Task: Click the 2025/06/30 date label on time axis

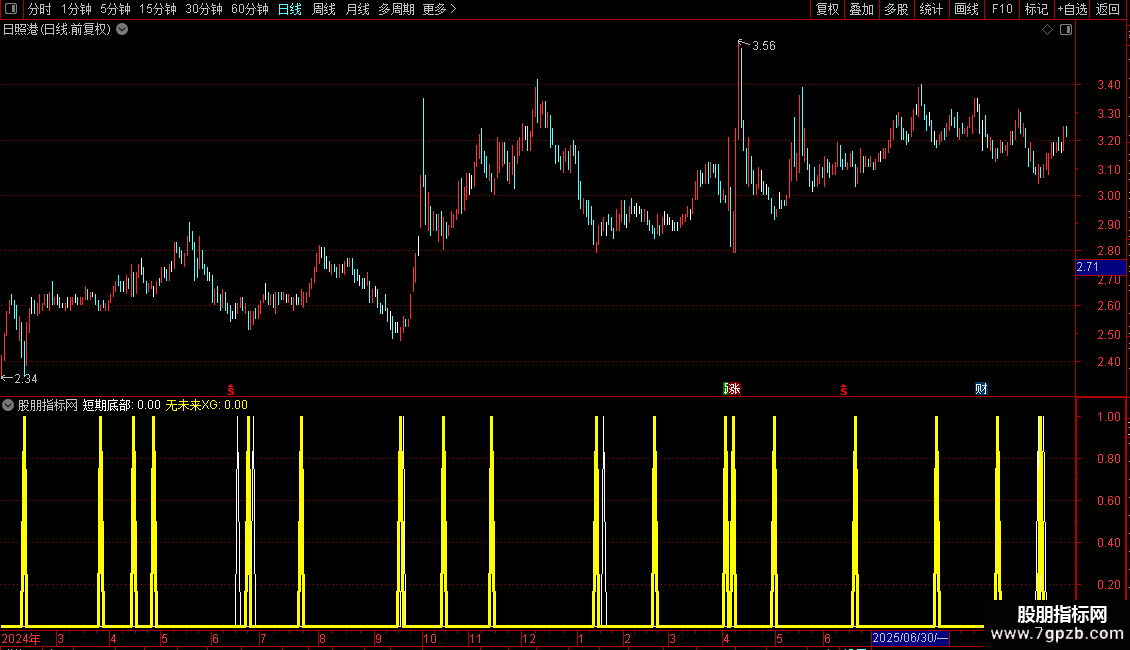Action: pos(910,638)
